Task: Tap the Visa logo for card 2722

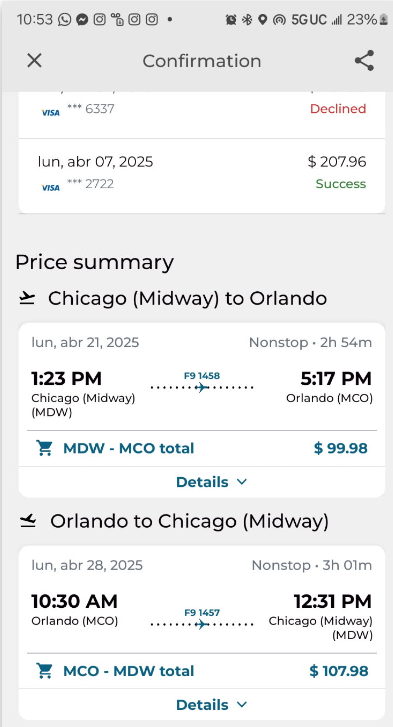Action: 51,188
